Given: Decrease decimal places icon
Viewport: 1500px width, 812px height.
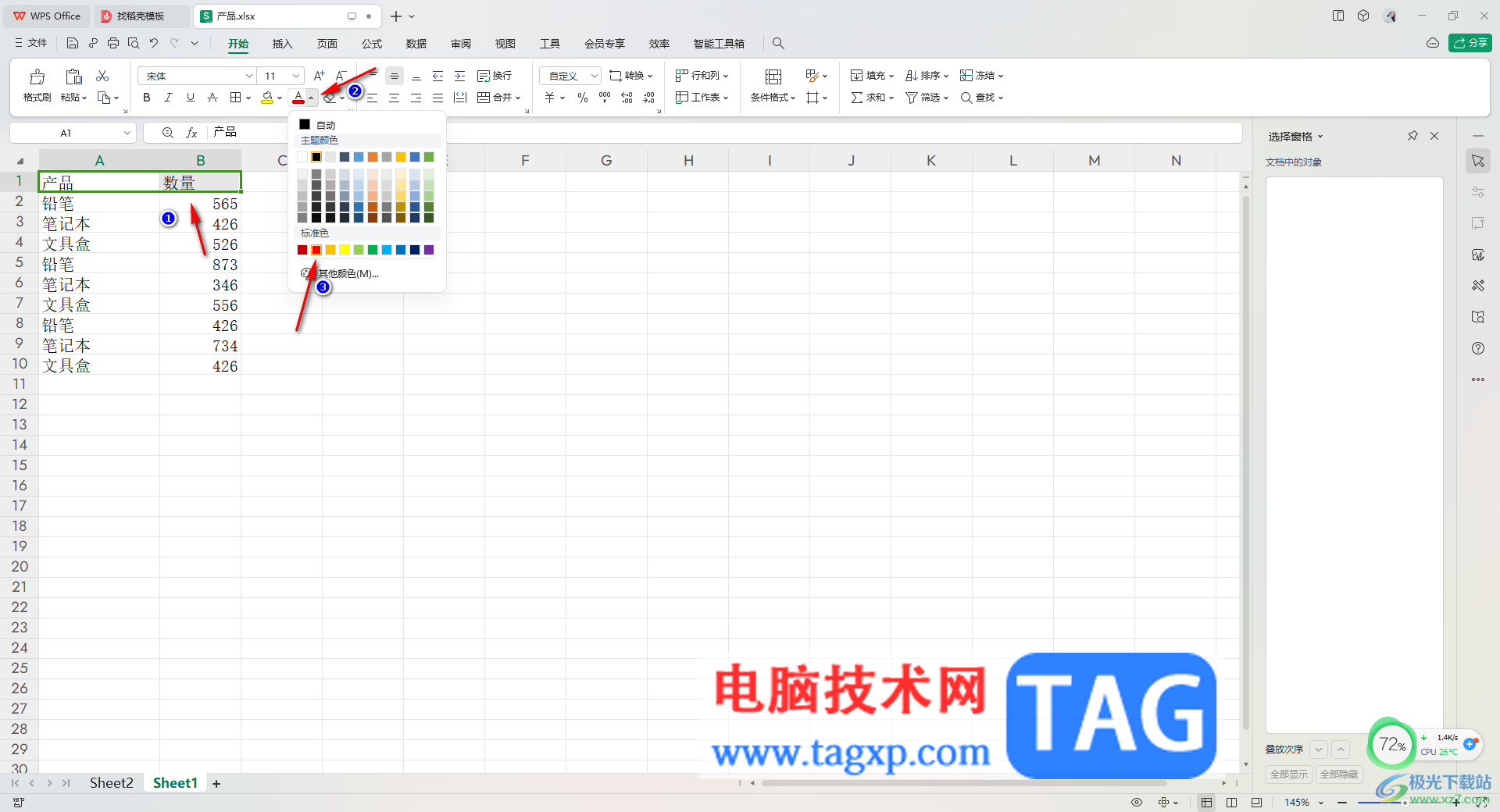Looking at the screenshot, I should click(x=648, y=98).
